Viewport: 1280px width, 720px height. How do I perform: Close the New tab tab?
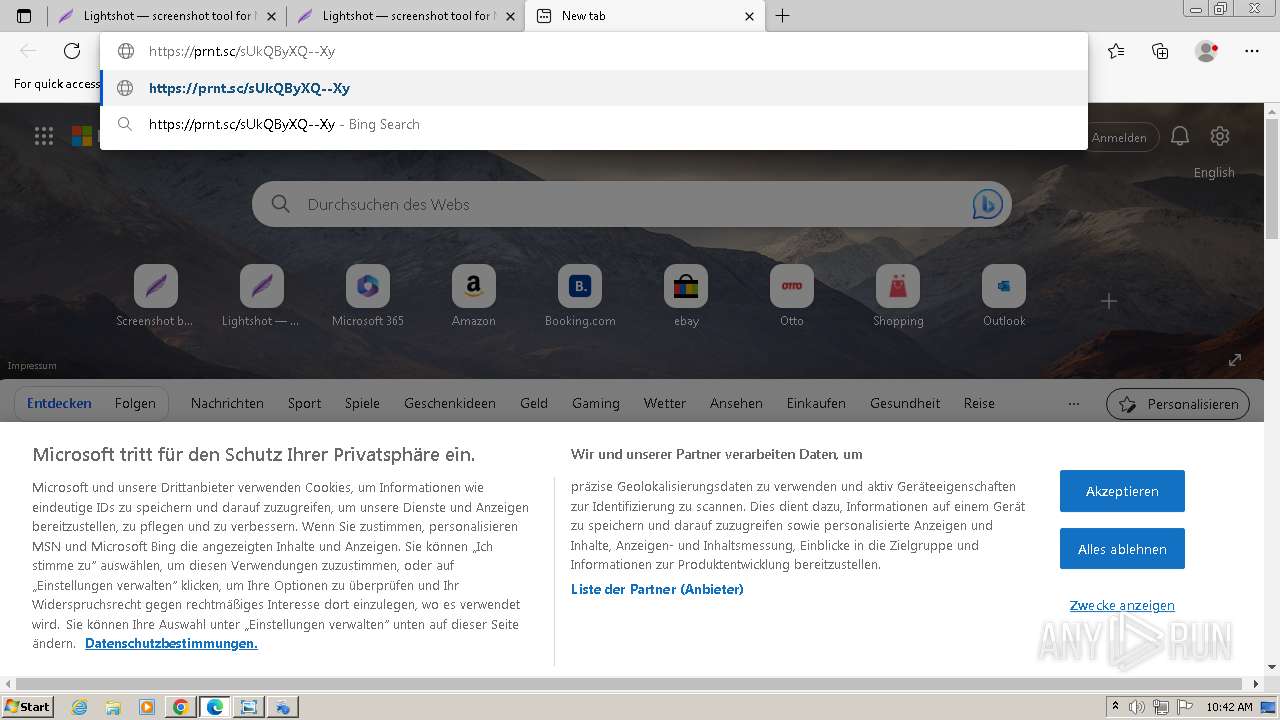(750, 16)
